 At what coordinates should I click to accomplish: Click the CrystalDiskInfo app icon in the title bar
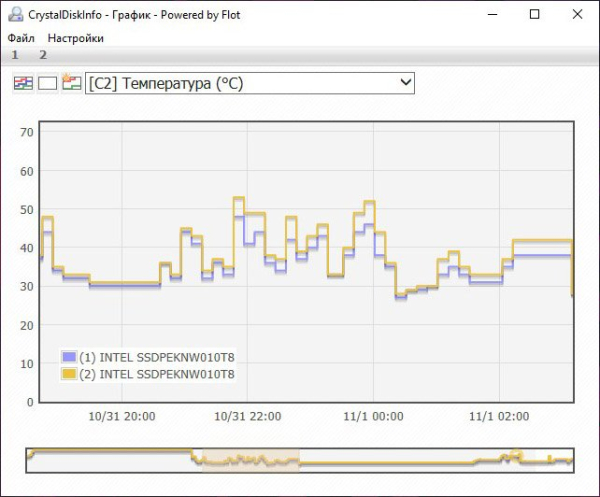tap(16, 15)
